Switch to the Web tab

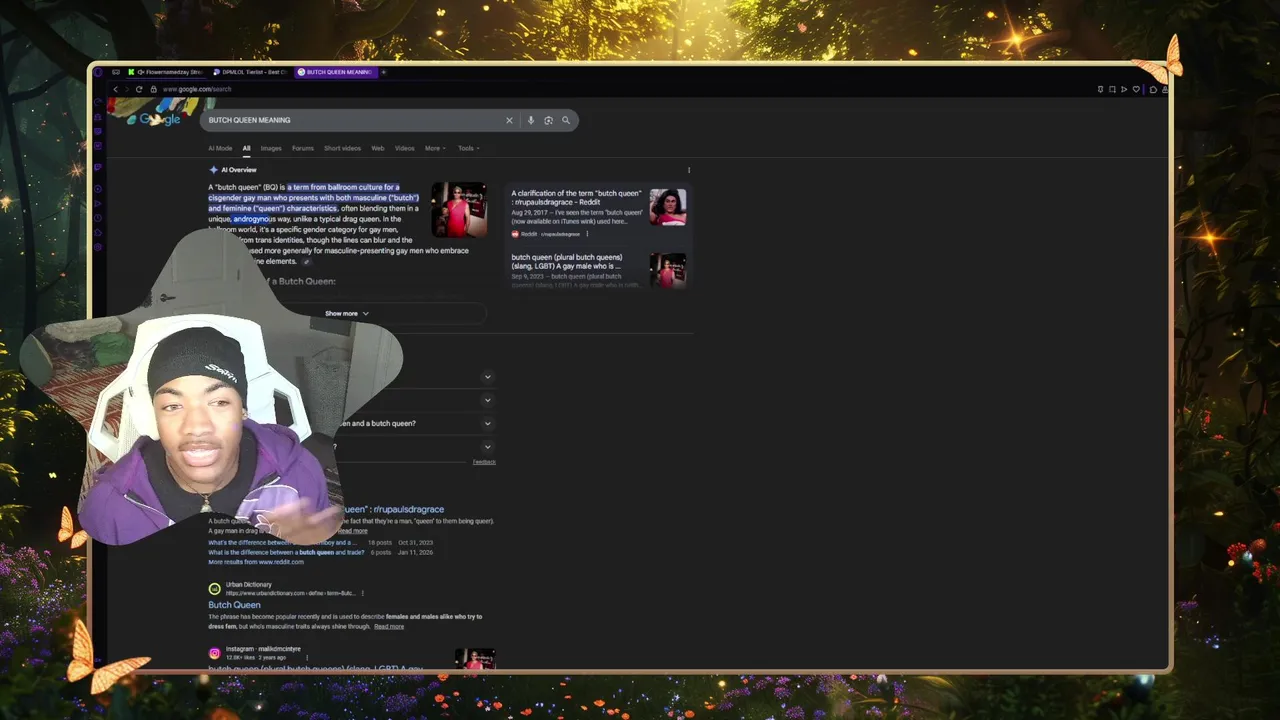[378, 148]
